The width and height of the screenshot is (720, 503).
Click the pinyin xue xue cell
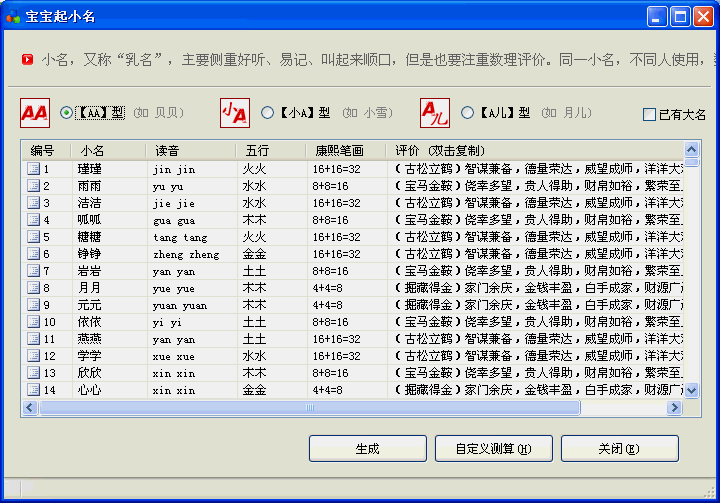pos(174,356)
